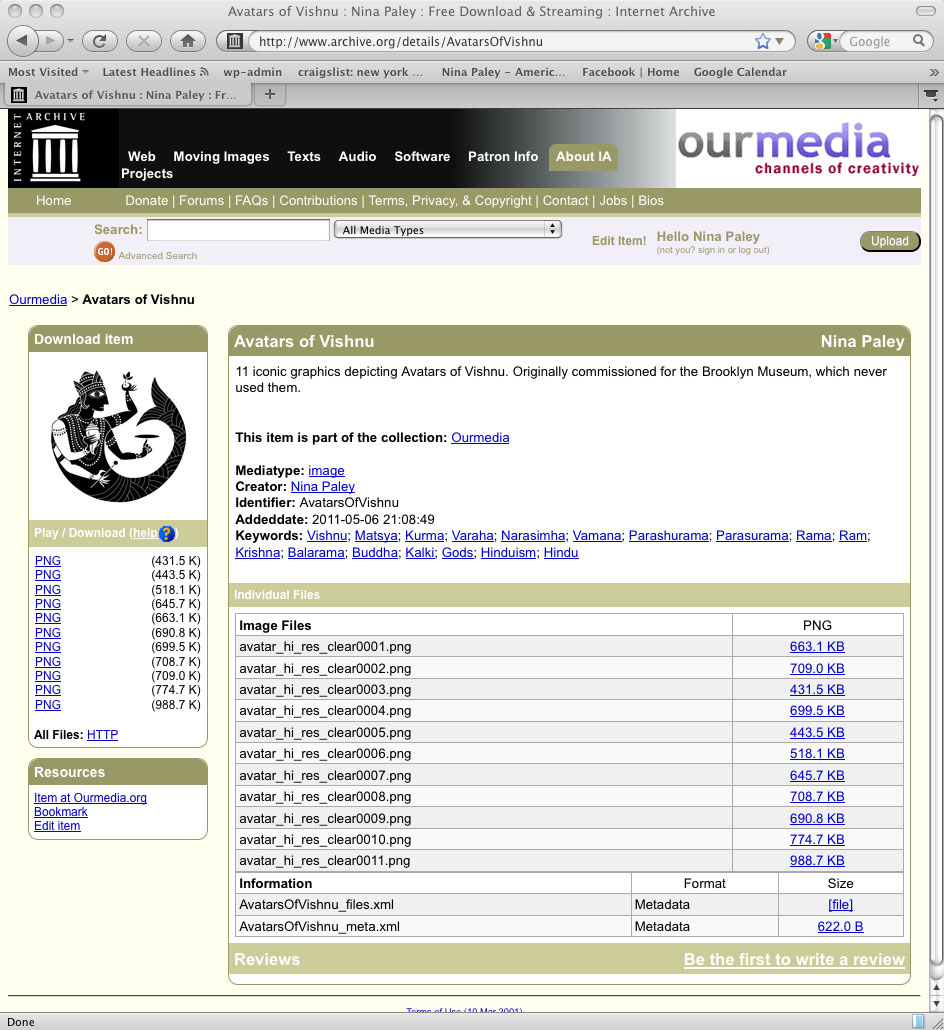Click the Upload button

(x=889, y=241)
